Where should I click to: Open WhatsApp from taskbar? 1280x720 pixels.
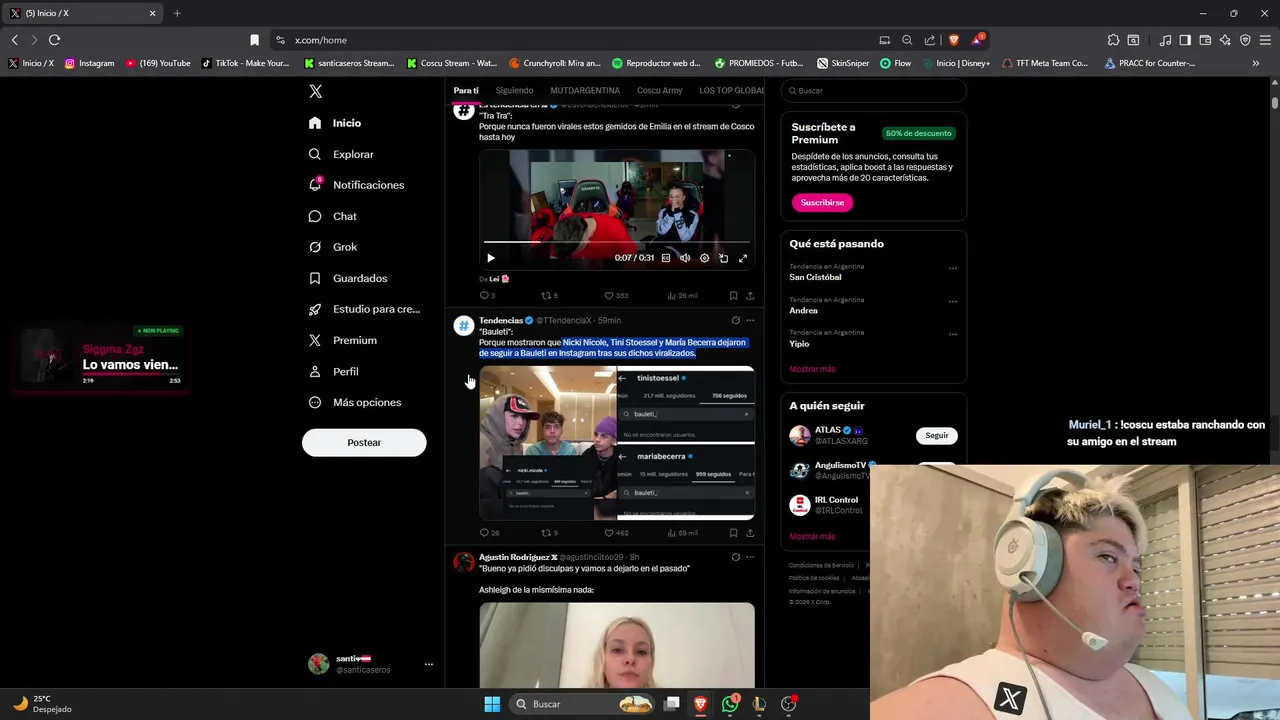pos(730,704)
